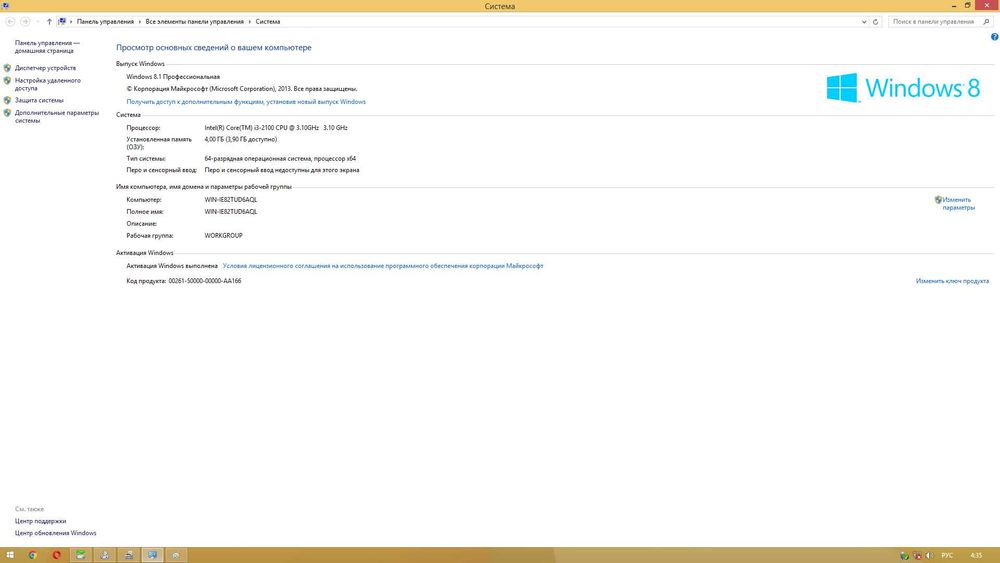Viewport: 1000px width, 563px height.
Task: Open 'Центр поддержки' link
Action: pyautogui.click(x=40, y=521)
